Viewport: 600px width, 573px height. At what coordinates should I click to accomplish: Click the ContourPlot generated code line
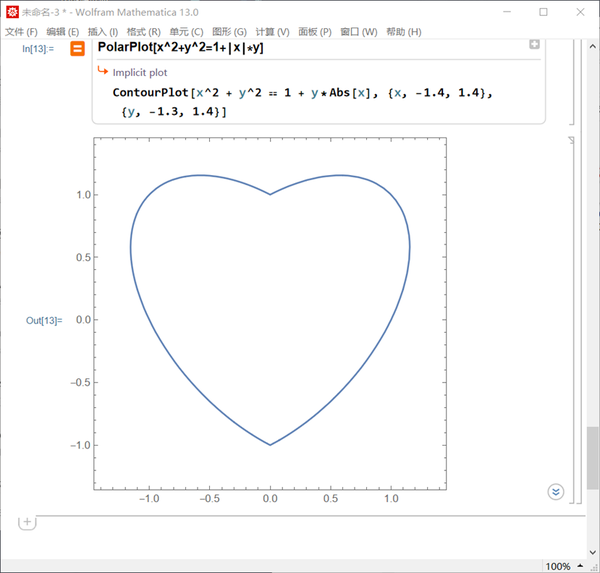click(302, 93)
